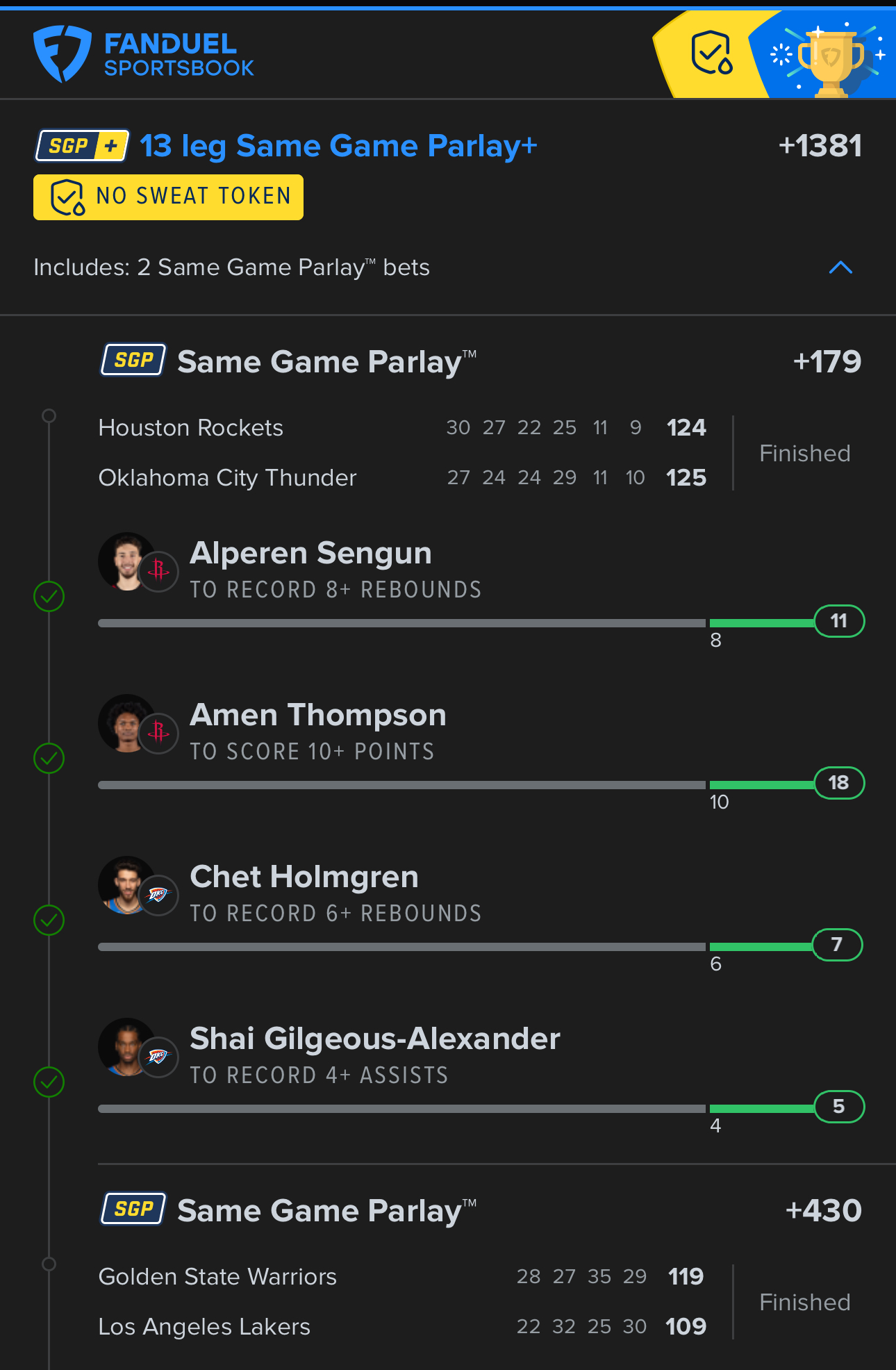Tap the yellow No Sweat shield icon in header
The image size is (896, 1370).
pyautogui.click(x=711, y=53)
